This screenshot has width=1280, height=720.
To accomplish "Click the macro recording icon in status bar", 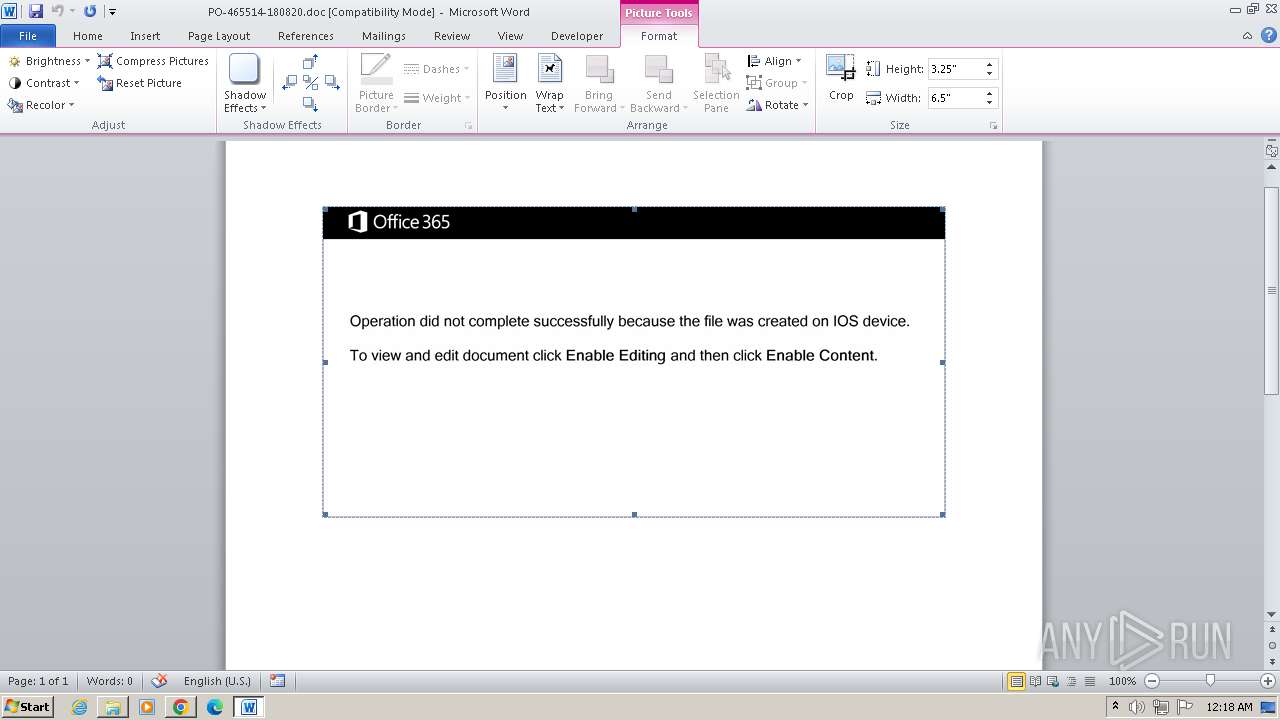I will tap(278, 681).
